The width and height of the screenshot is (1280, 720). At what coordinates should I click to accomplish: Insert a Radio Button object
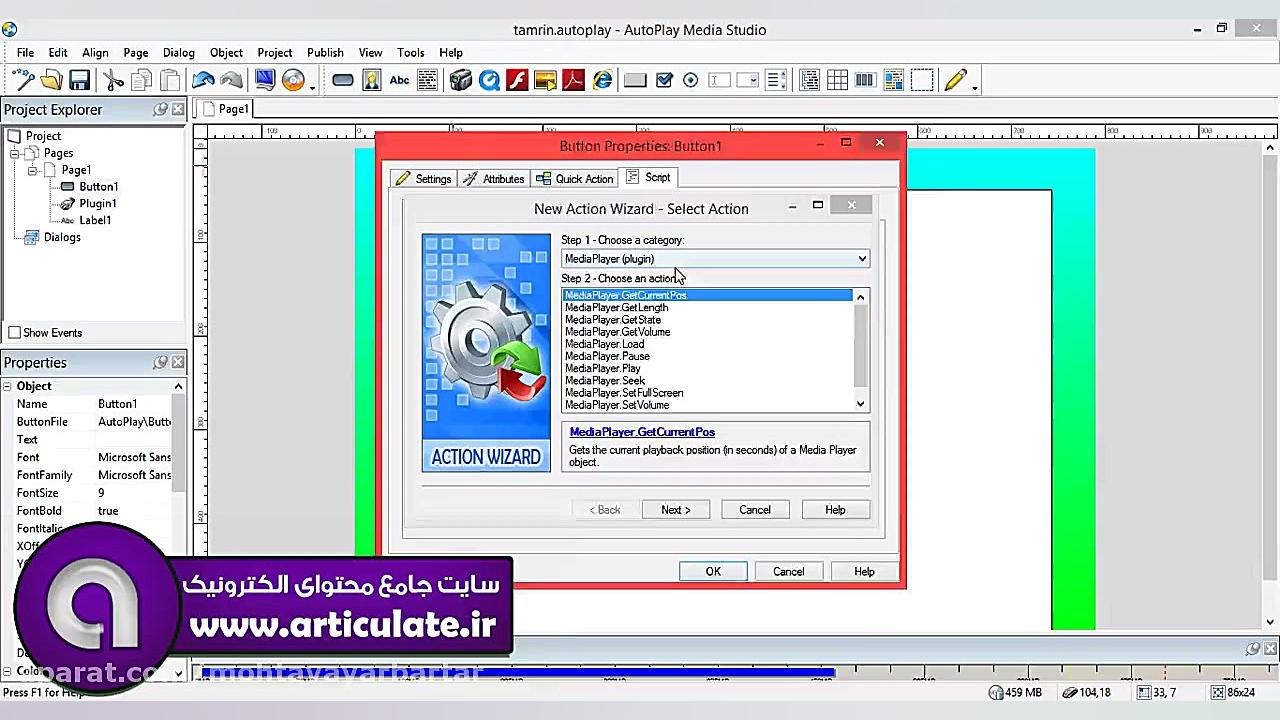(691, 80)
